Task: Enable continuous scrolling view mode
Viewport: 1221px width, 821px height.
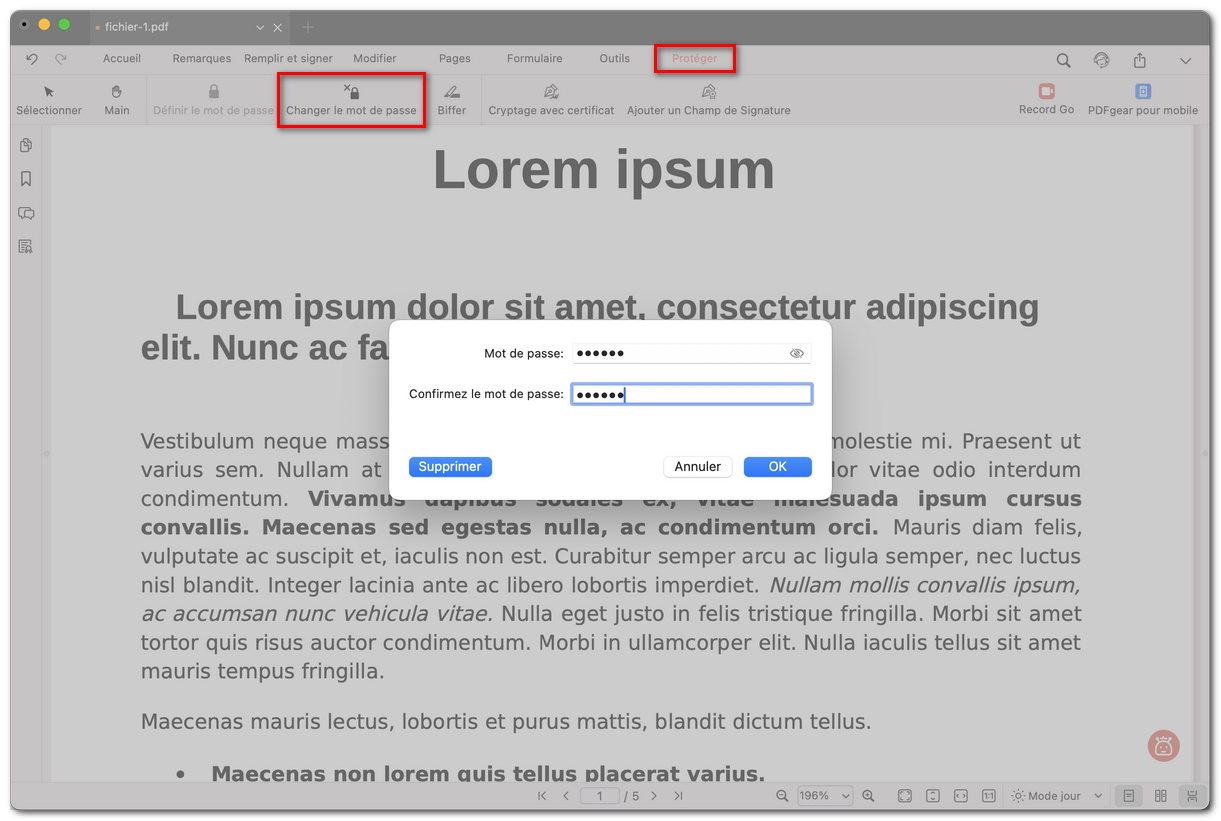Action: [x=1190, y=795]
